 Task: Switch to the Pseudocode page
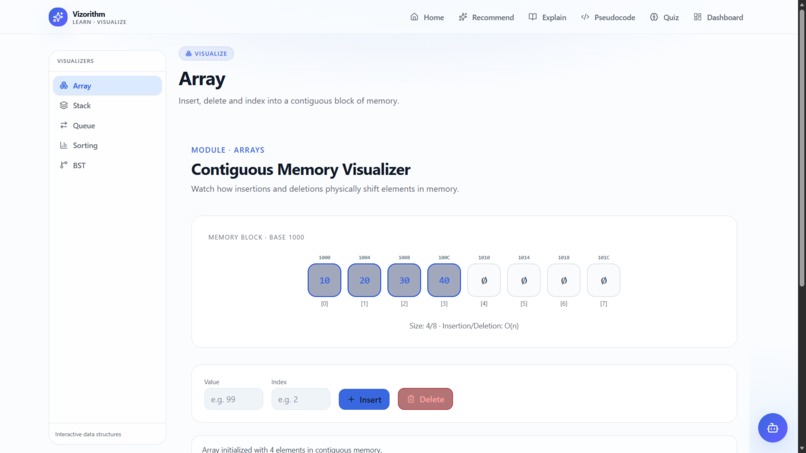(x=608, y=17)
